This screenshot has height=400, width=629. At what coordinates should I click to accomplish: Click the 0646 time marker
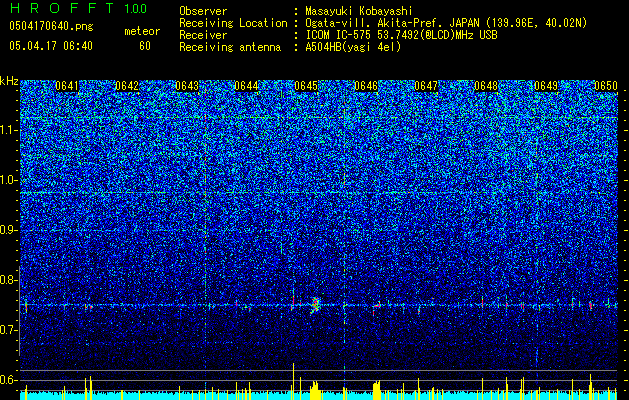pos(366,86)
